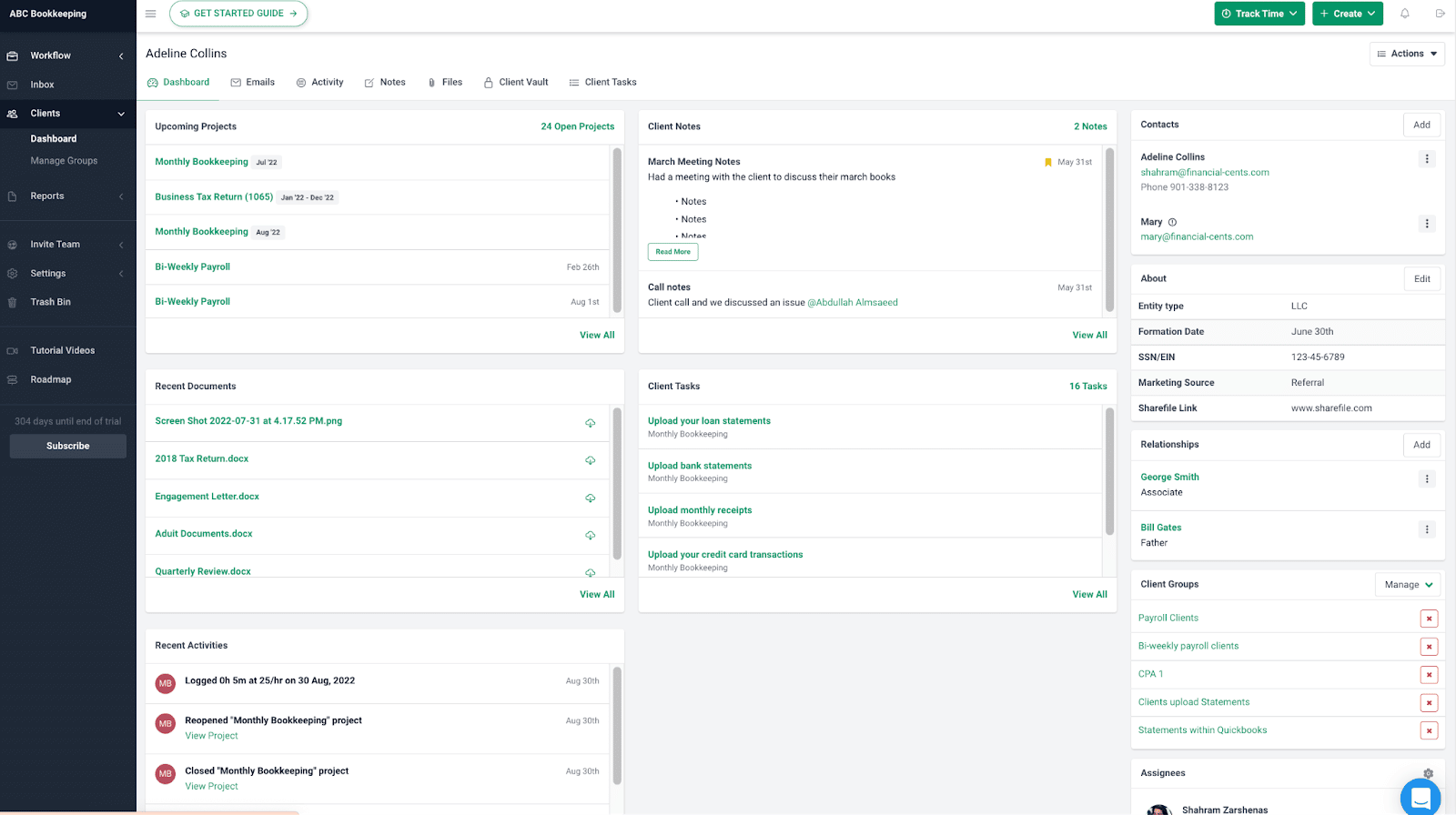The image size is (1456, 815).
Task: Email shahram@financial-cents.com
Action: tap(1205, 173)
